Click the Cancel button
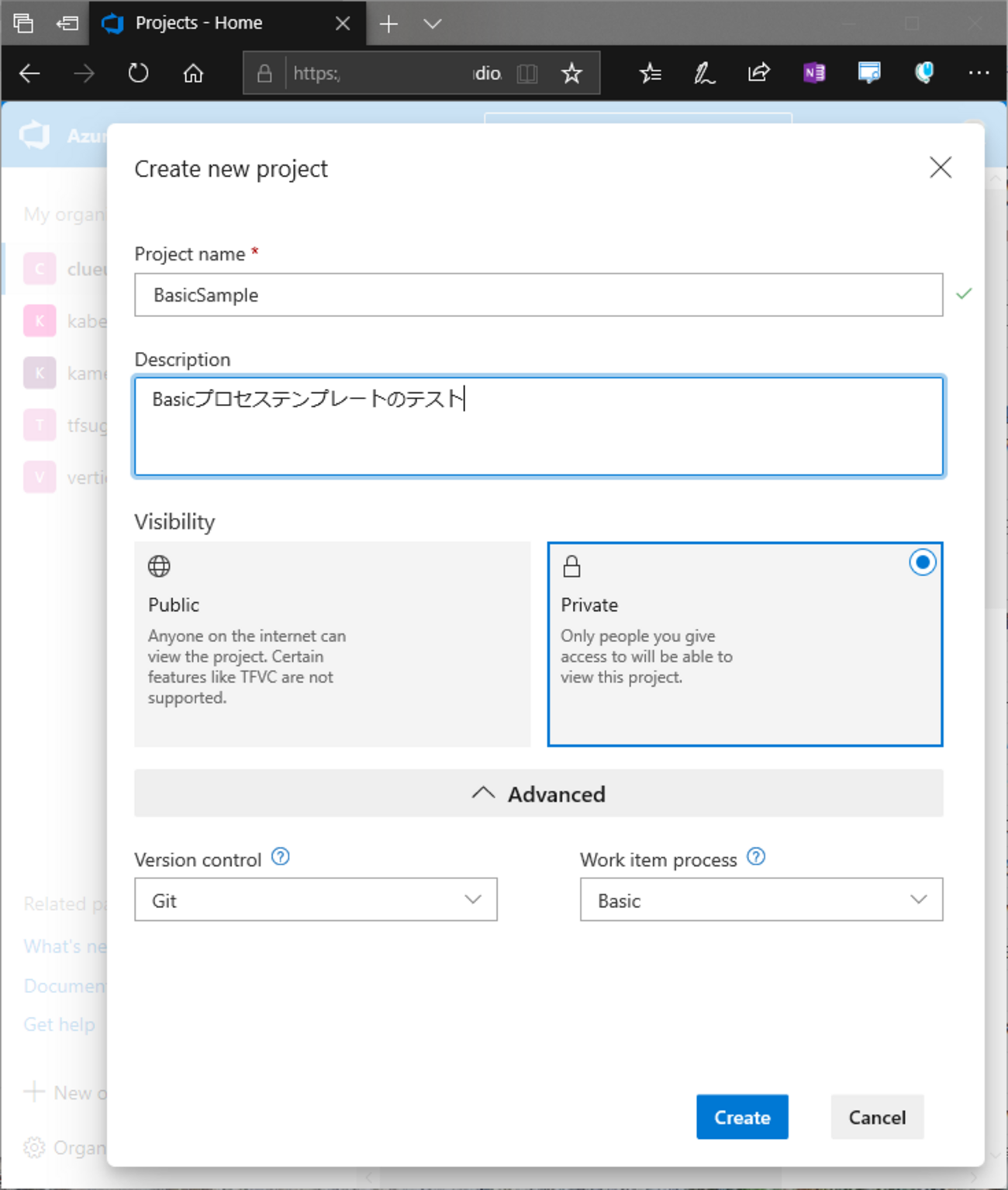This screenshot has height=1190, width=1008. click(x=877, y=1117)
